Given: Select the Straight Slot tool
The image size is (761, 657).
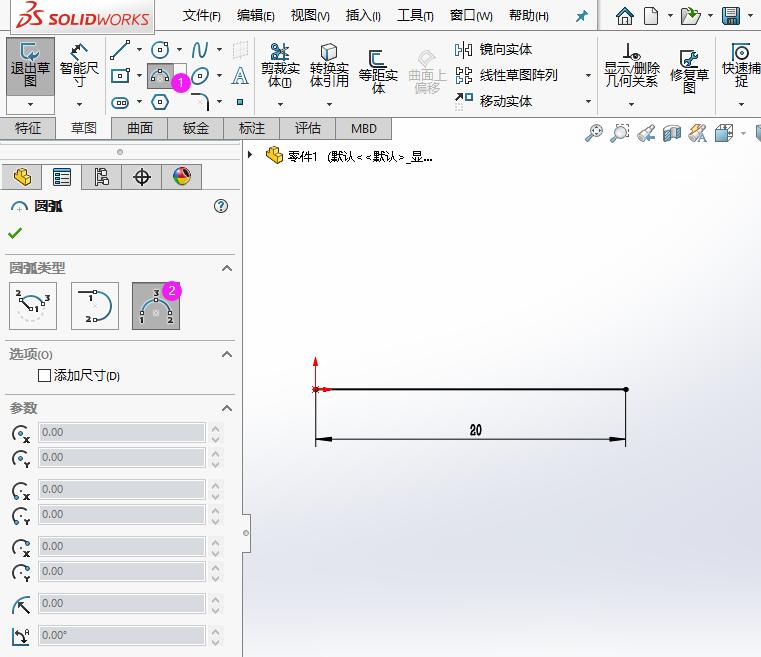Looking at the screenshot, I should (x=120, y=102).
